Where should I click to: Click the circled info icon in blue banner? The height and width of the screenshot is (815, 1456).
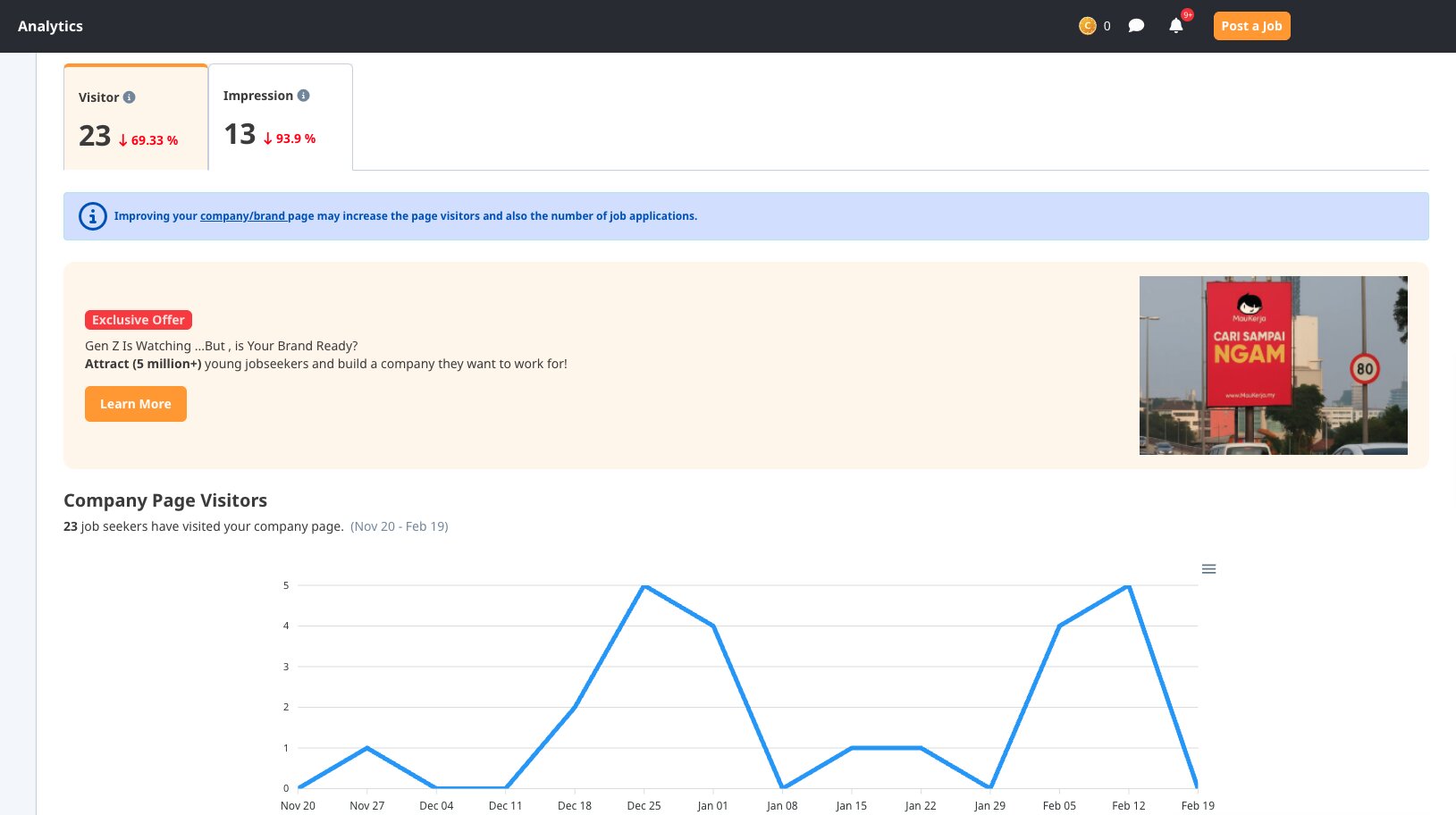click(x=93, y=216)
